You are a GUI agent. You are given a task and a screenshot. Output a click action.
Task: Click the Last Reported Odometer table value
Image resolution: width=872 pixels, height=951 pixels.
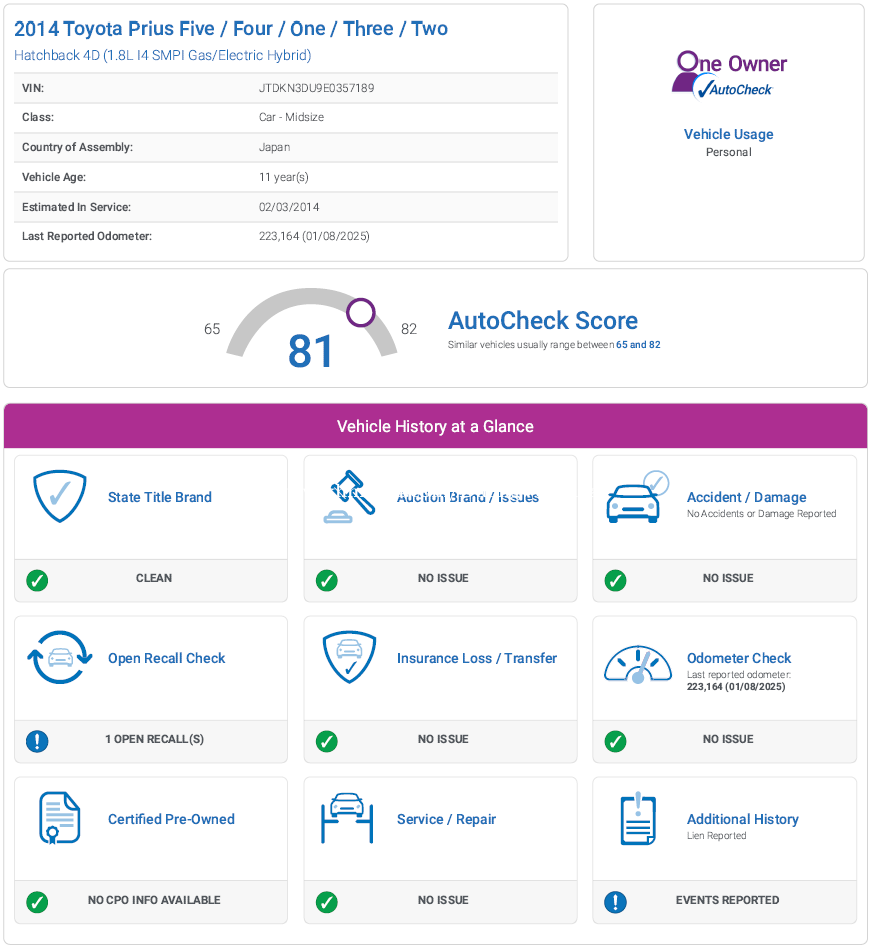pyautogui.click(x=314, y=236)
